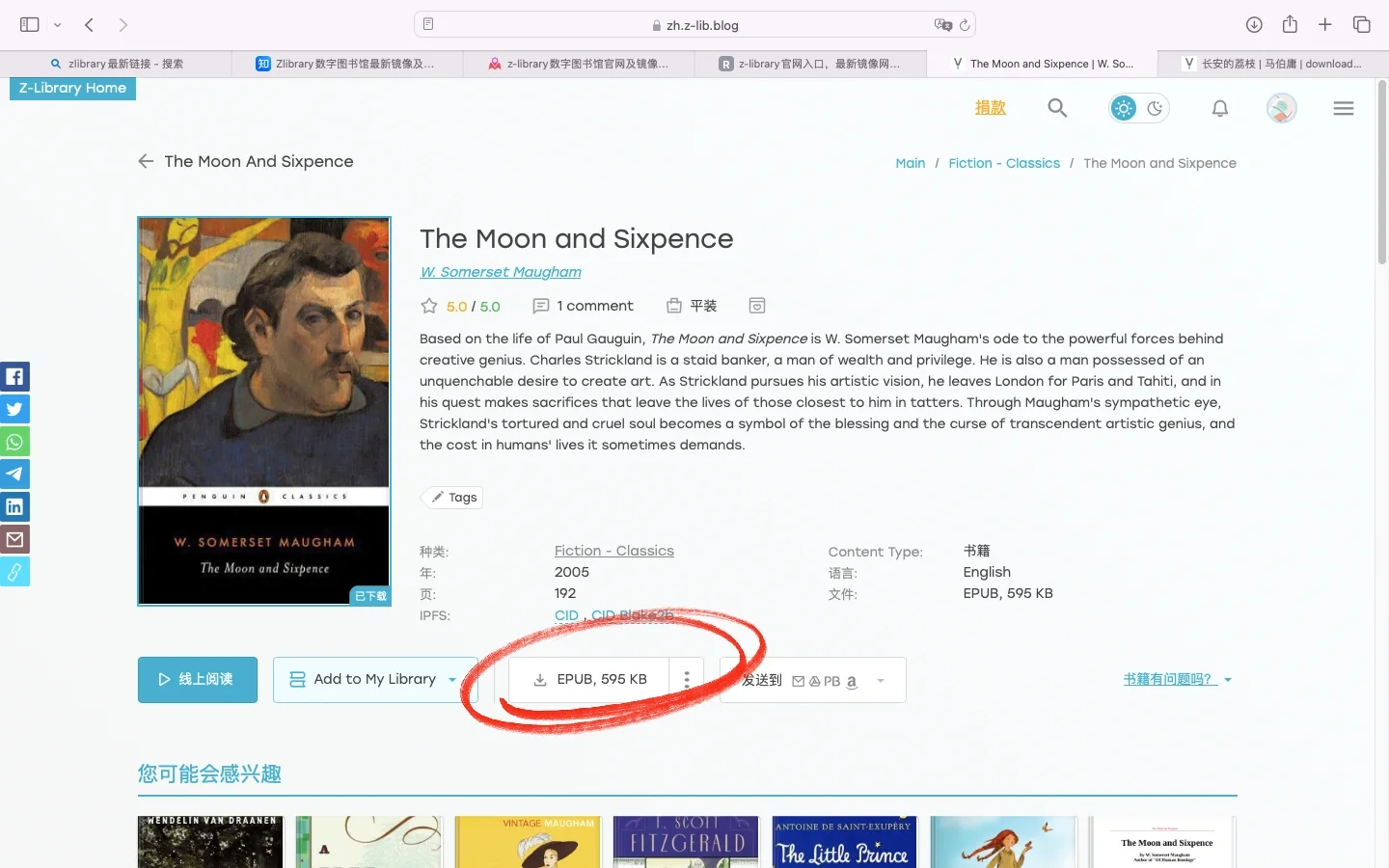Screen dimensions: 1389x868
Task: Open Vintage Maugham recommended book cover
Action: [x=528, y=842]
